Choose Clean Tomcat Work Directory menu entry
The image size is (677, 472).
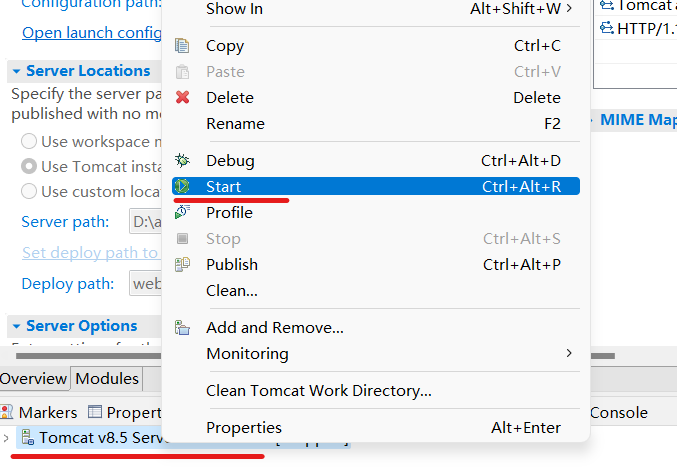tap(318, 390)
